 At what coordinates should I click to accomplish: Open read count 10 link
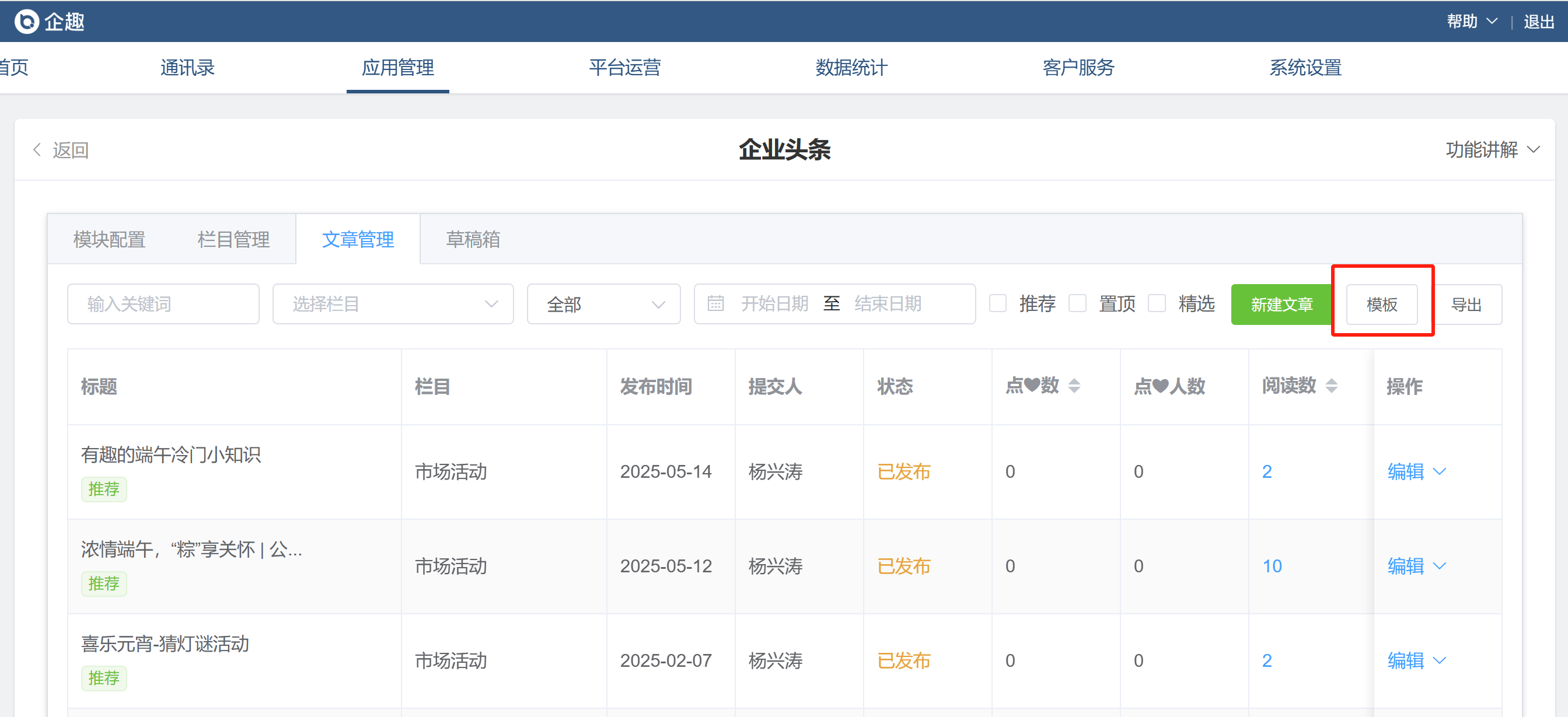tap(1272, 566)
